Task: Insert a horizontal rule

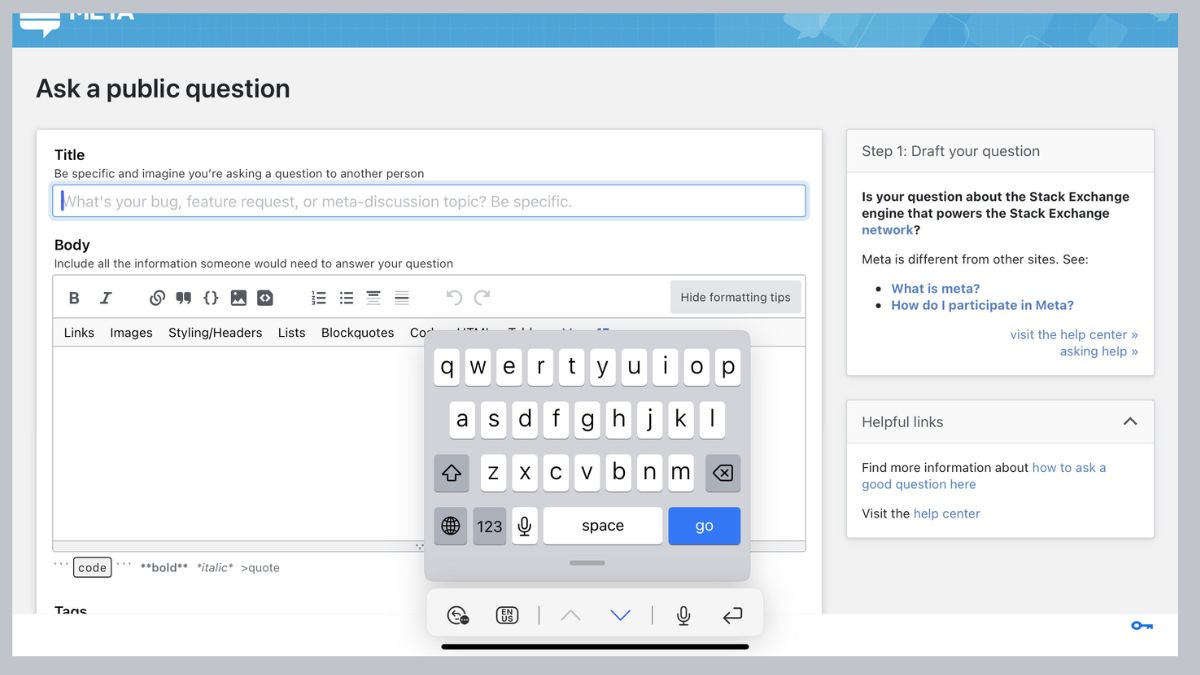Action: [401, 298]
